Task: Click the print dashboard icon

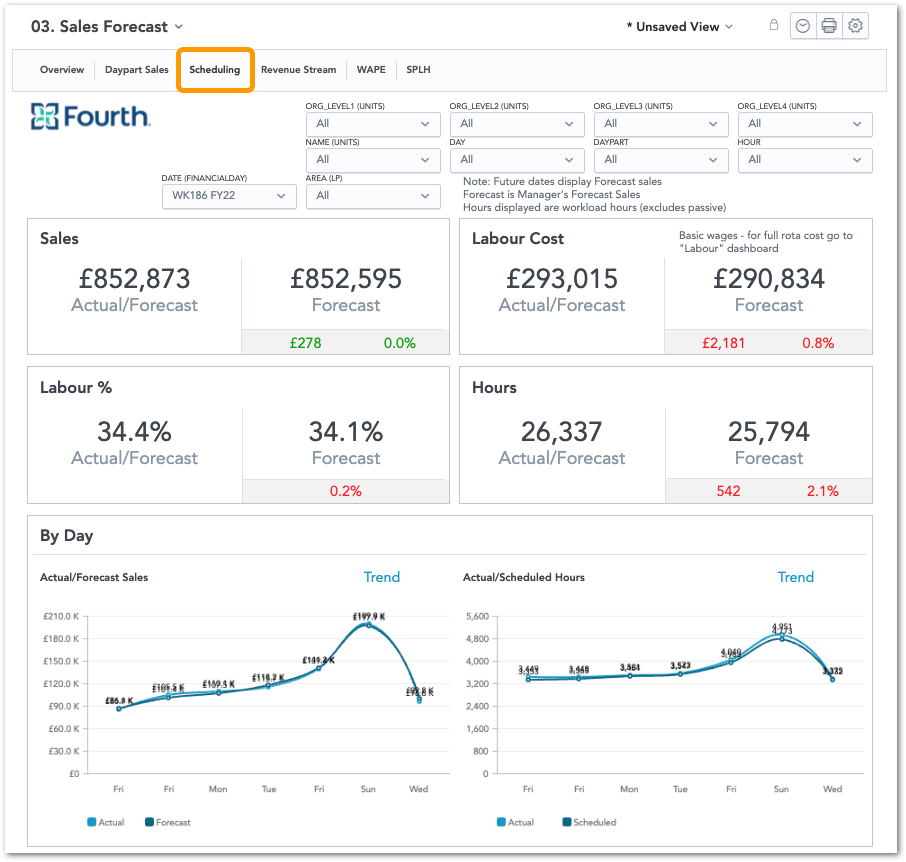Action: click(x=829, y=27)
